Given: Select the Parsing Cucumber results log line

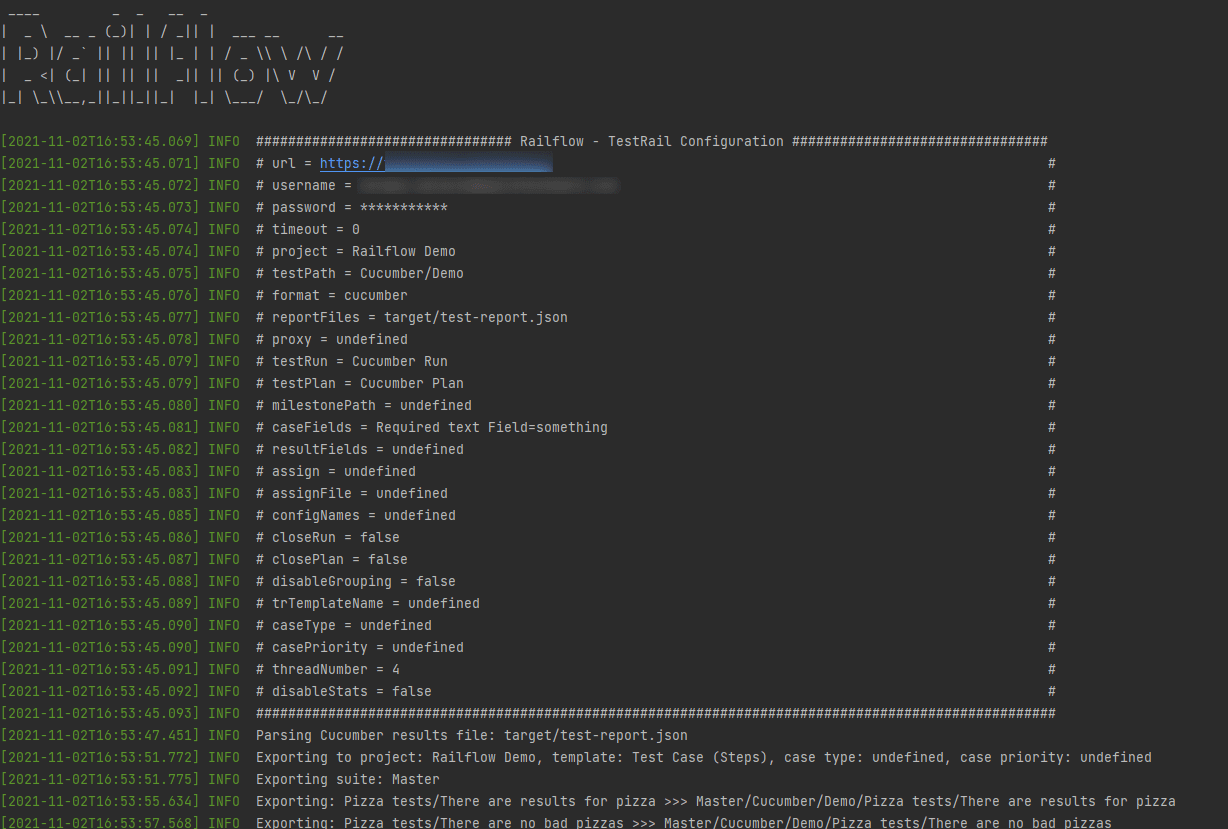Looking at the screenshot, I should pyautogui.click(x=472, y=735).
